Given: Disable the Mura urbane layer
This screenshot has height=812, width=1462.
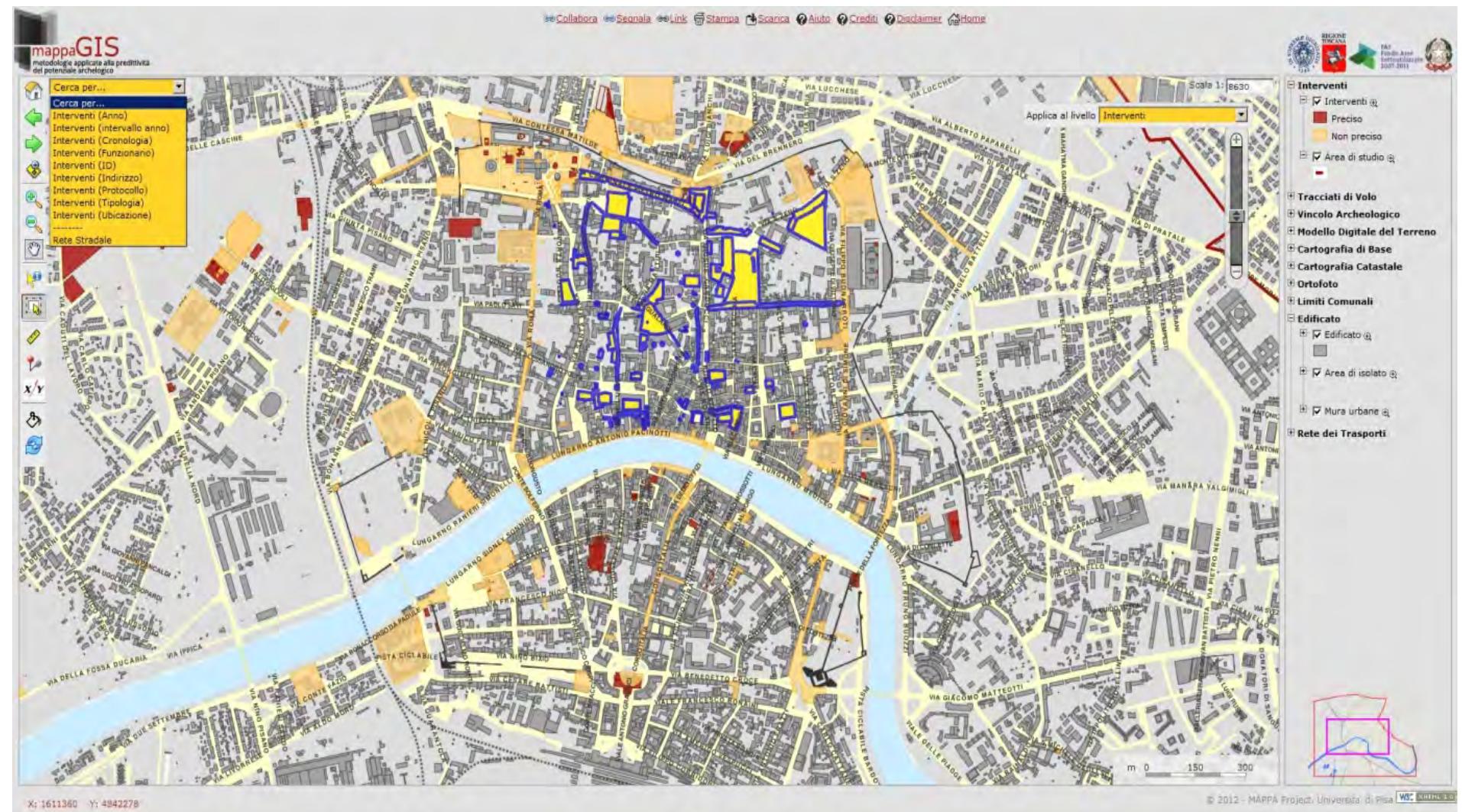Looking at the screenshot, I should pyautogui.click(x=1315, y=410).
